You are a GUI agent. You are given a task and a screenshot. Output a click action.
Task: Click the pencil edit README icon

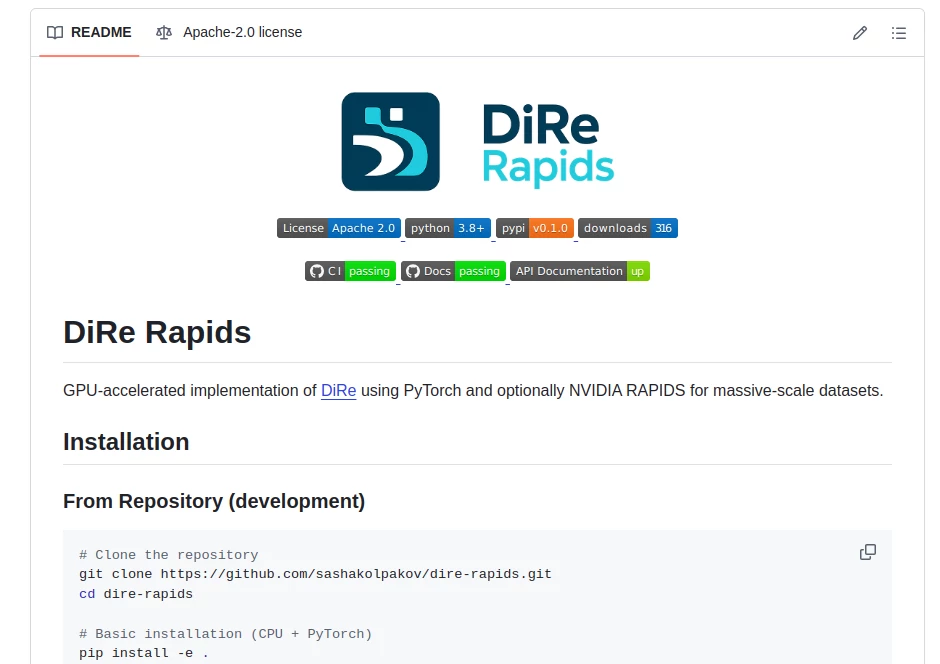pos(860,33)
